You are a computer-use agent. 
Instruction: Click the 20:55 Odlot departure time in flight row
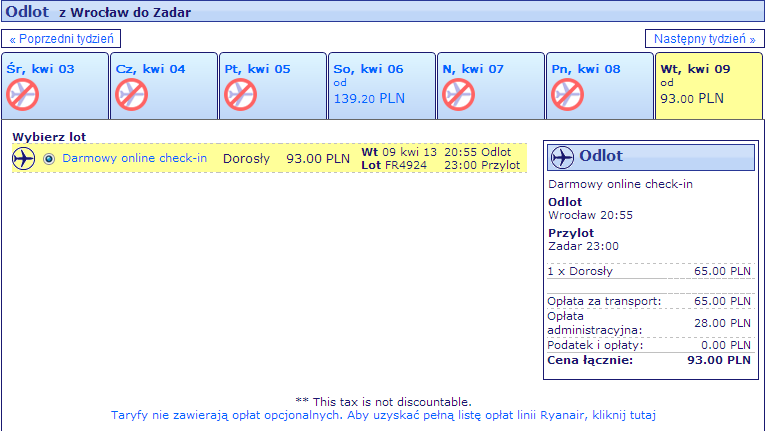tap(478, 152)
